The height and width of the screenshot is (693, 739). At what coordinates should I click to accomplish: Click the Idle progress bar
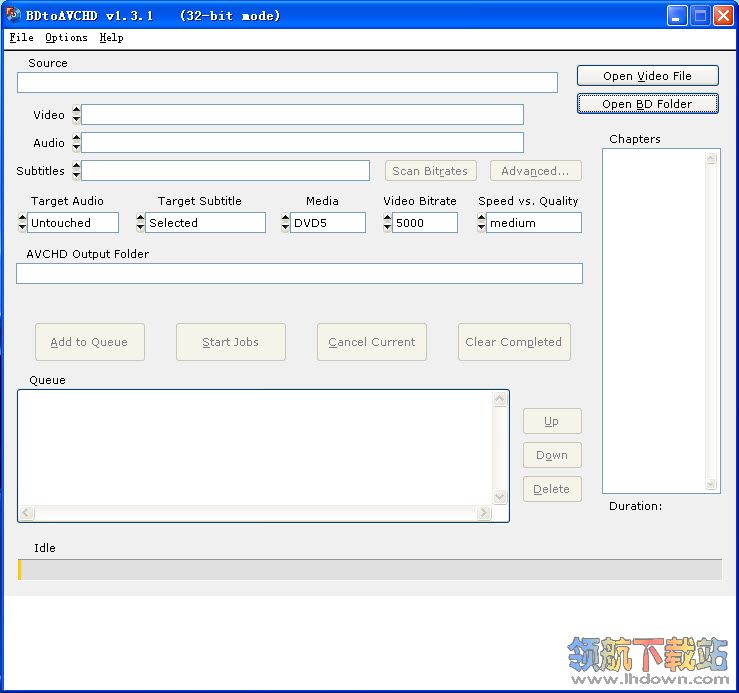(370, 569)
